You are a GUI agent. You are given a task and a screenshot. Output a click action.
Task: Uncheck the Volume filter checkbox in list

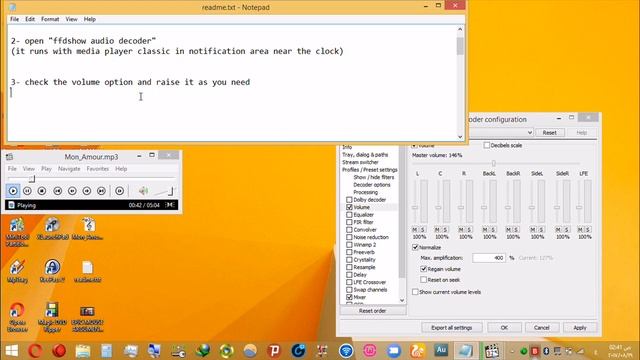(x=349, y=207)
